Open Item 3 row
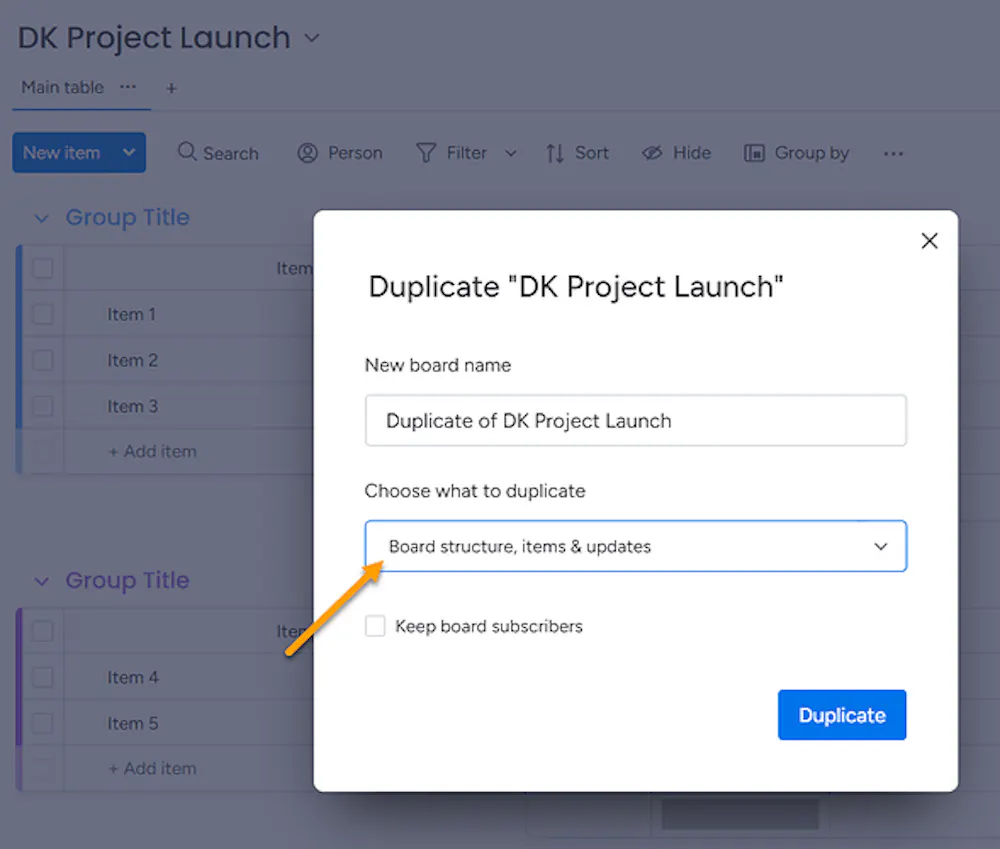Screen dimensions: 1000x849 [x=132, y=406]
